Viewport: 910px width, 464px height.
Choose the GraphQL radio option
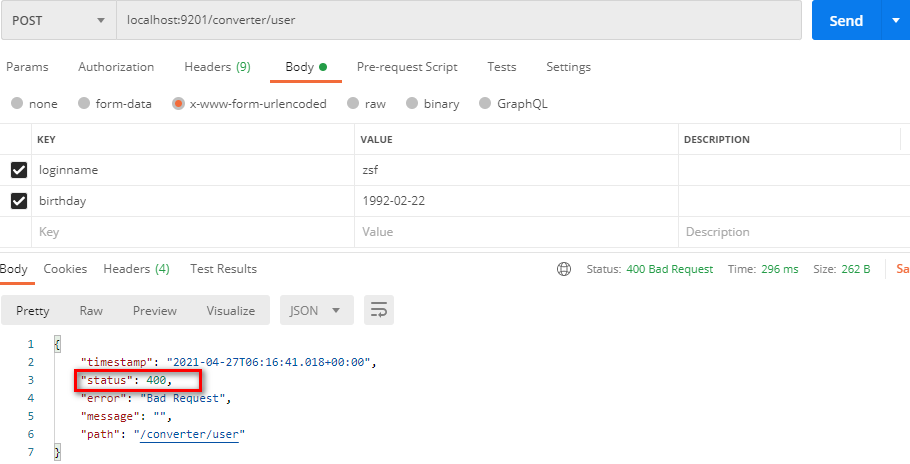[x=485, y=103]
